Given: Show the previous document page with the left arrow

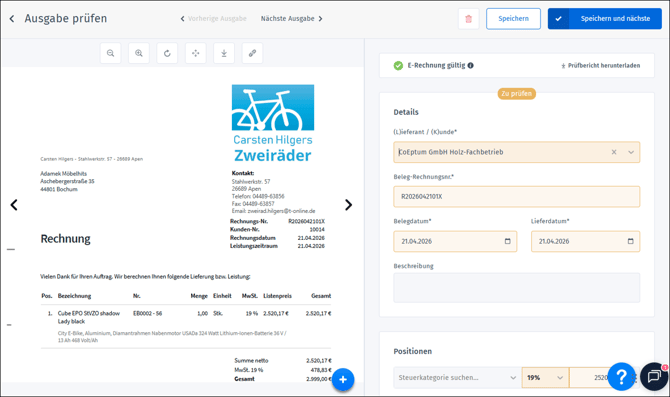Looking at the screenshot, I should [14, 205].
